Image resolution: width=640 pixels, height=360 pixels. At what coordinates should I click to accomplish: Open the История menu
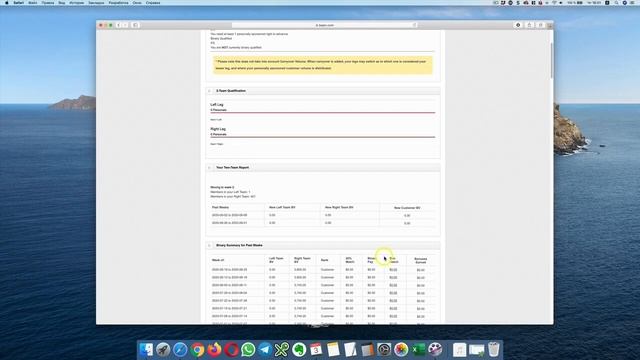(76, 3)
